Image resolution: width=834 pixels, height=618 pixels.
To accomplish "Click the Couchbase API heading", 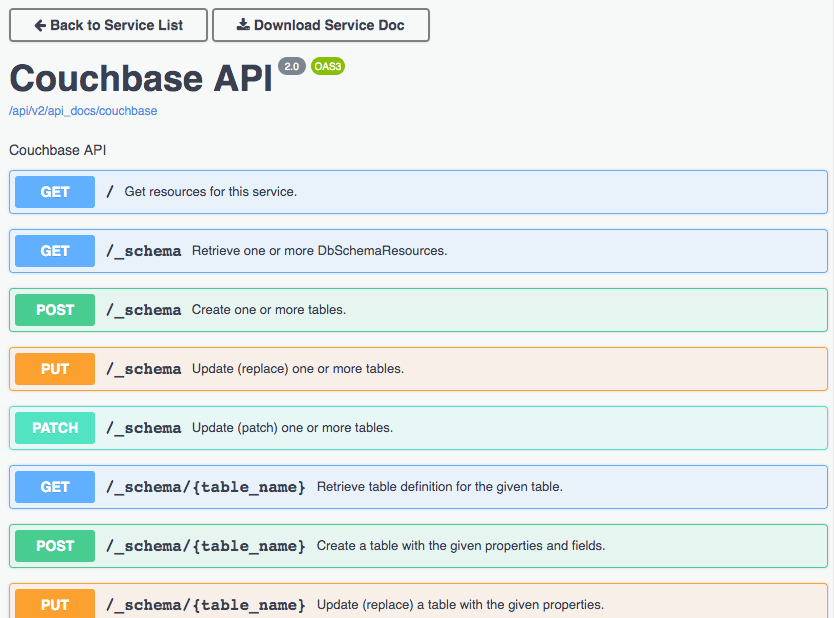I will click(138, 78).
